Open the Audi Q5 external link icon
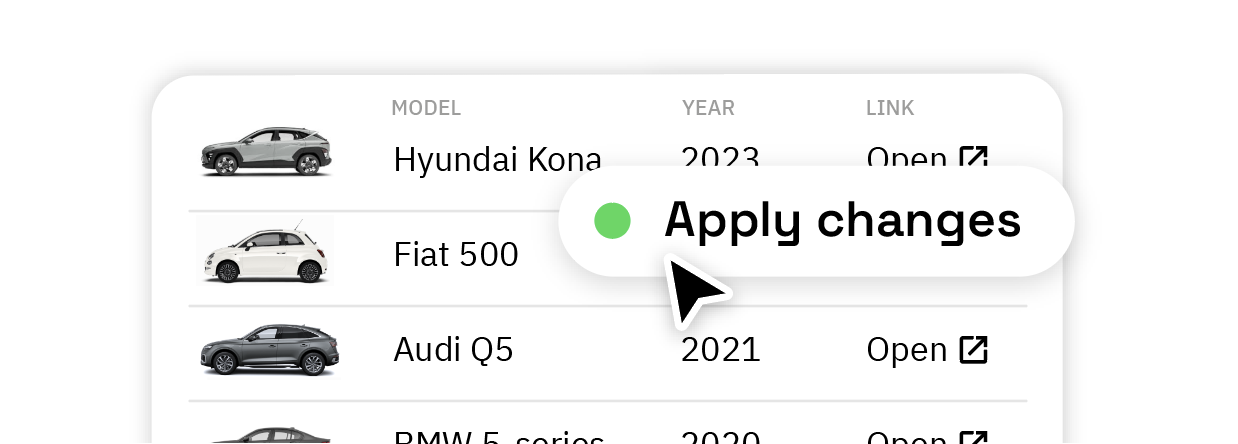This screenshot has width=1238, height=444. click(x=973, y=349)
